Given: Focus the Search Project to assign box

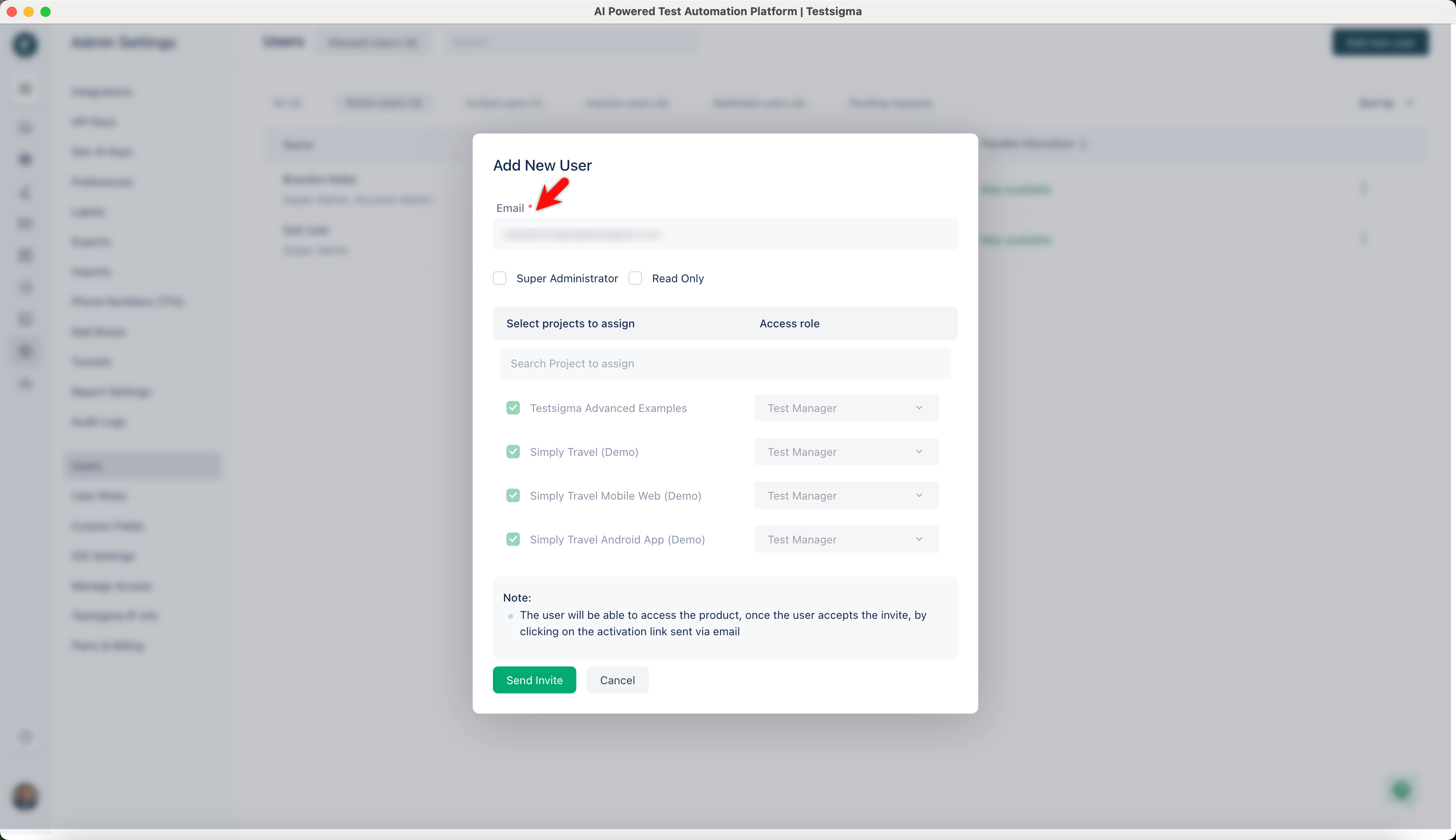Looking at the screenshot, I should click(x=725, y=364).
